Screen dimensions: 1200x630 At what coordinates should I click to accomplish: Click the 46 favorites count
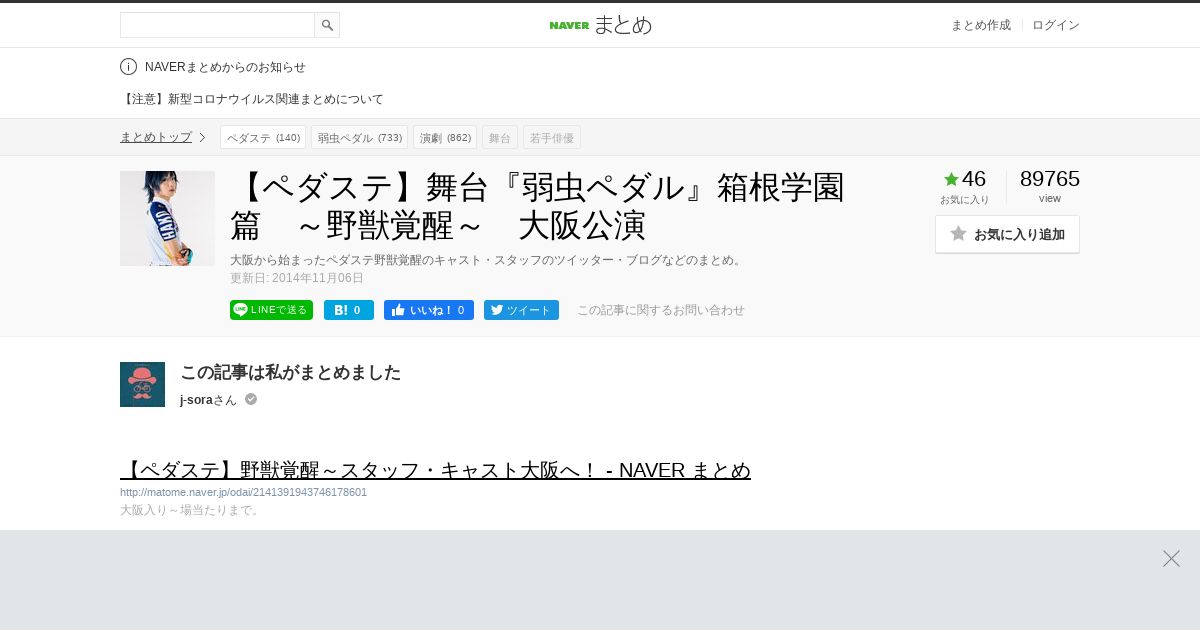pos(974,179)
